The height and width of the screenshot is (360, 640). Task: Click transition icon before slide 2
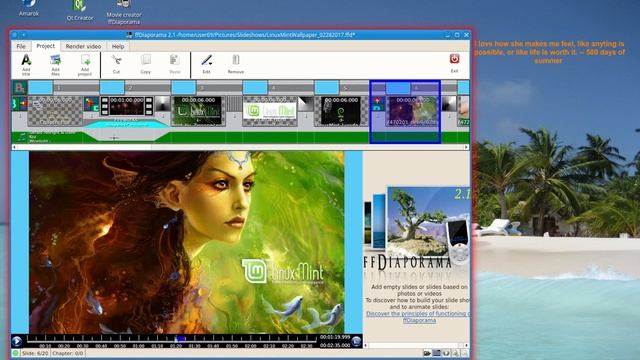pos(91,104)
